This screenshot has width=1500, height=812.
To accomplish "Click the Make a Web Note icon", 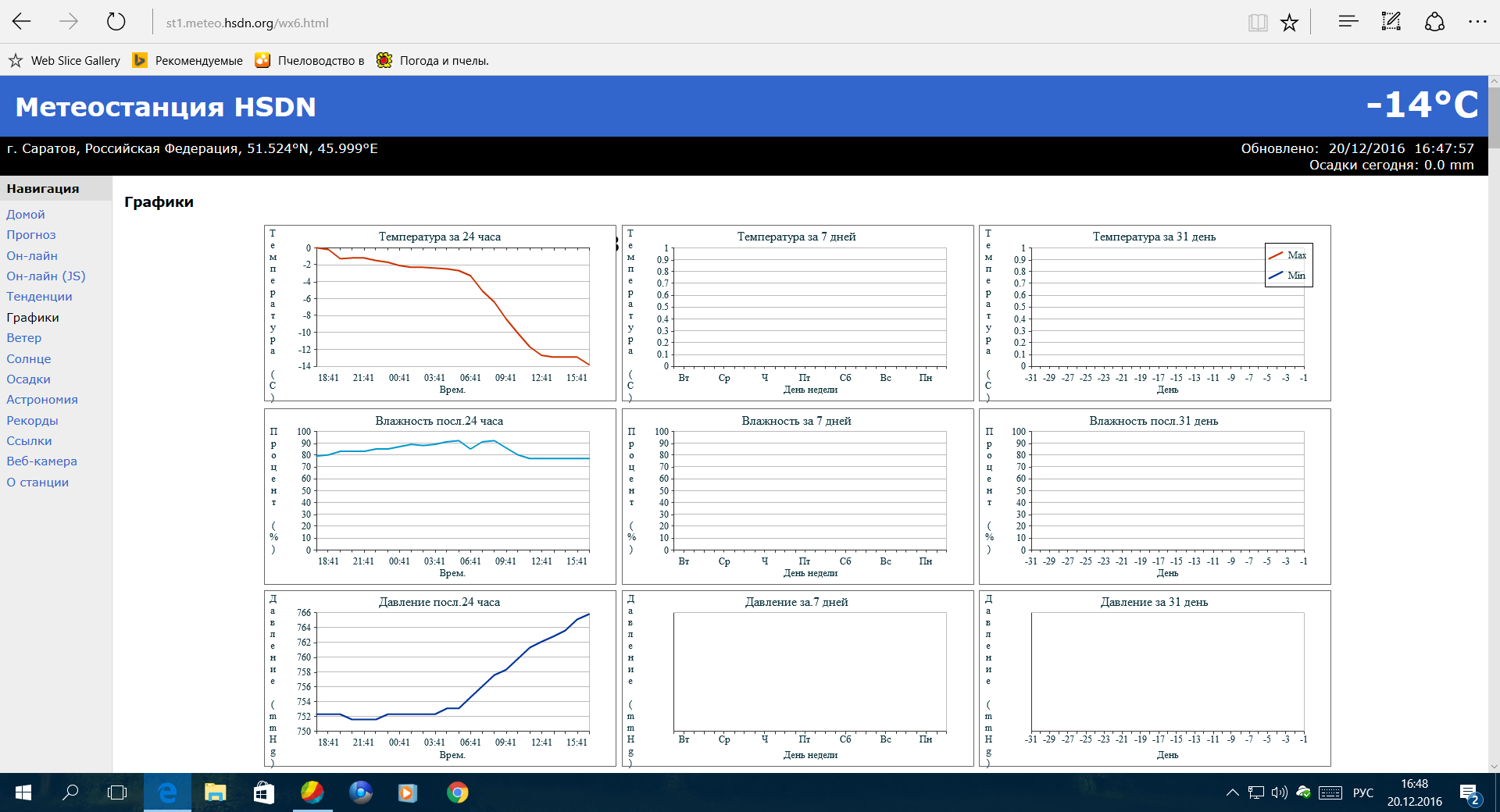I will click(x=1391, y=22).
